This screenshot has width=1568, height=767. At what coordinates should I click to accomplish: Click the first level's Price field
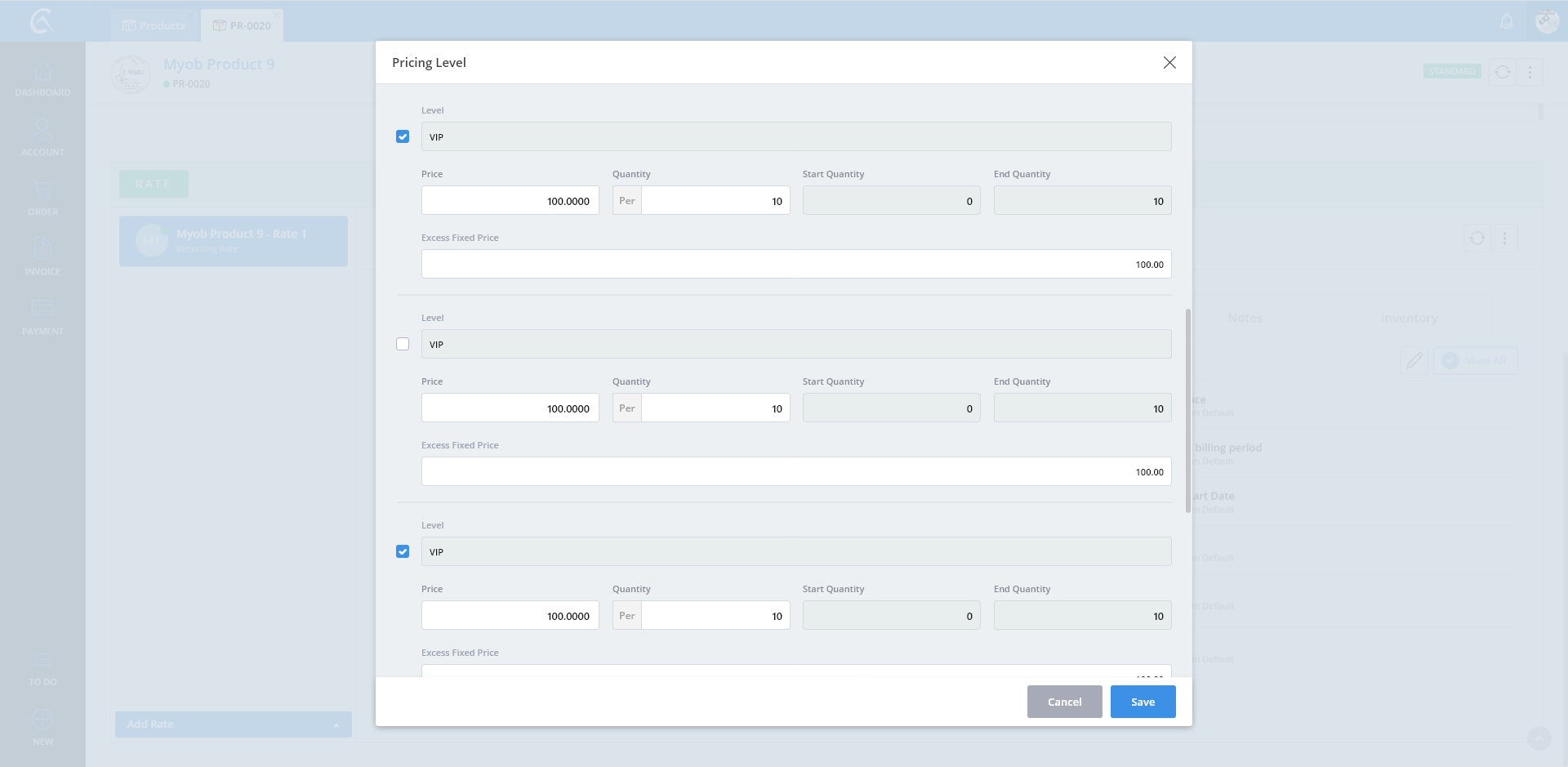click(x=510, y=201)
